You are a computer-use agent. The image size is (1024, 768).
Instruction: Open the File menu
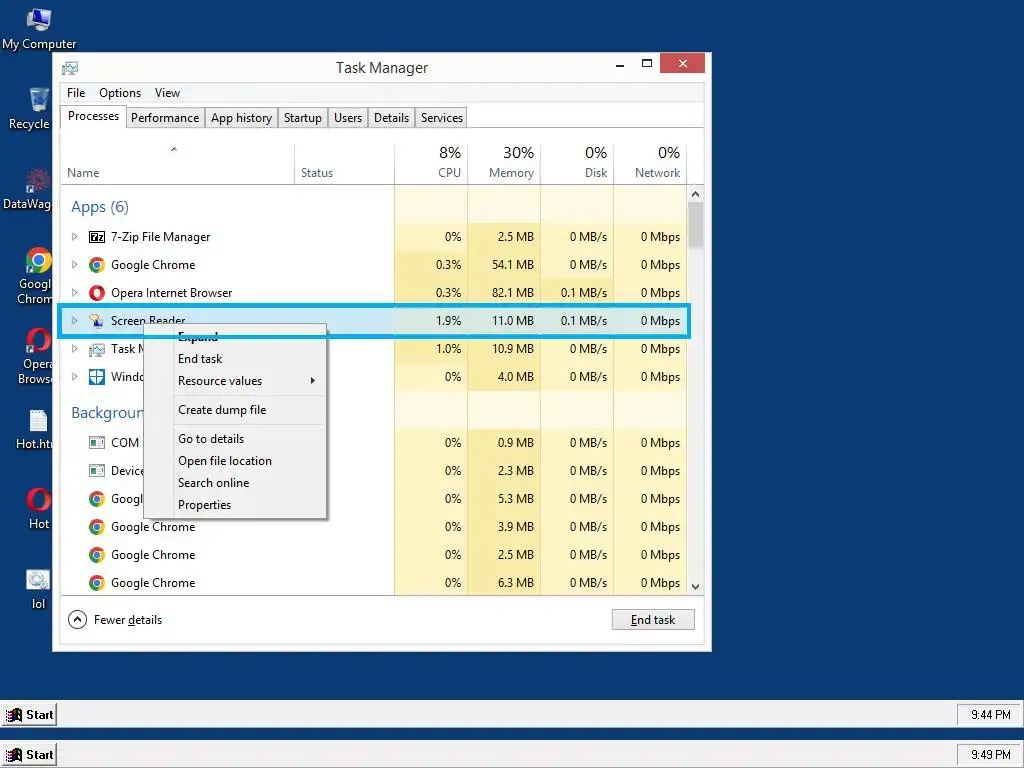76,93
